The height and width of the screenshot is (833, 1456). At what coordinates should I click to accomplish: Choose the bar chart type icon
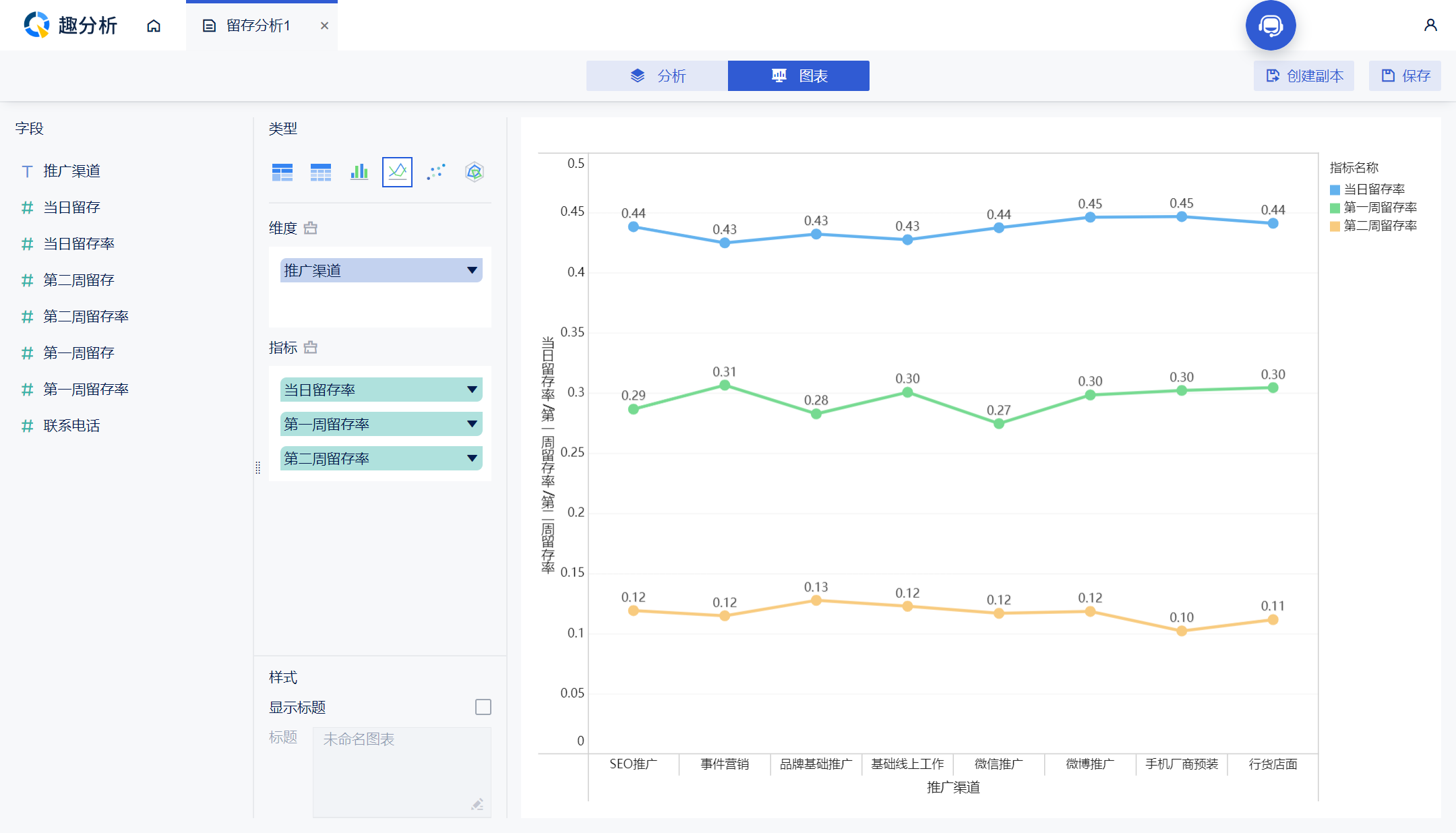pos(359,173)
